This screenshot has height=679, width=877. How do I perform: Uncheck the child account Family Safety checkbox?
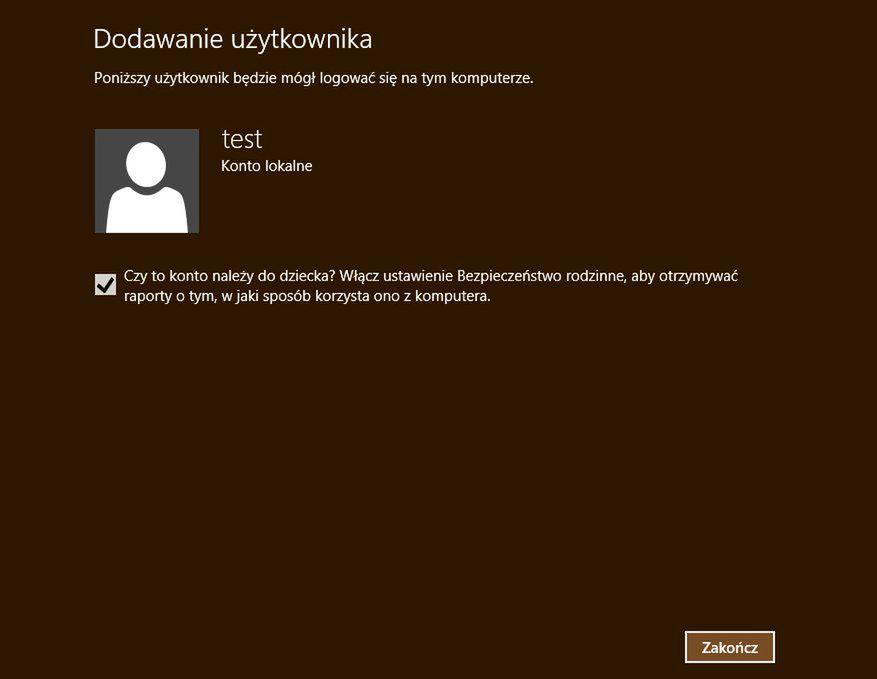[105, 284]
